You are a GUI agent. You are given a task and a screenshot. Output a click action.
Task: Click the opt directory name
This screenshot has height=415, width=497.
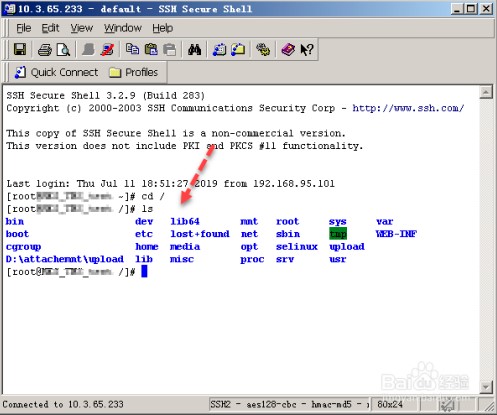pyautogui.click(x=249, y=247)
